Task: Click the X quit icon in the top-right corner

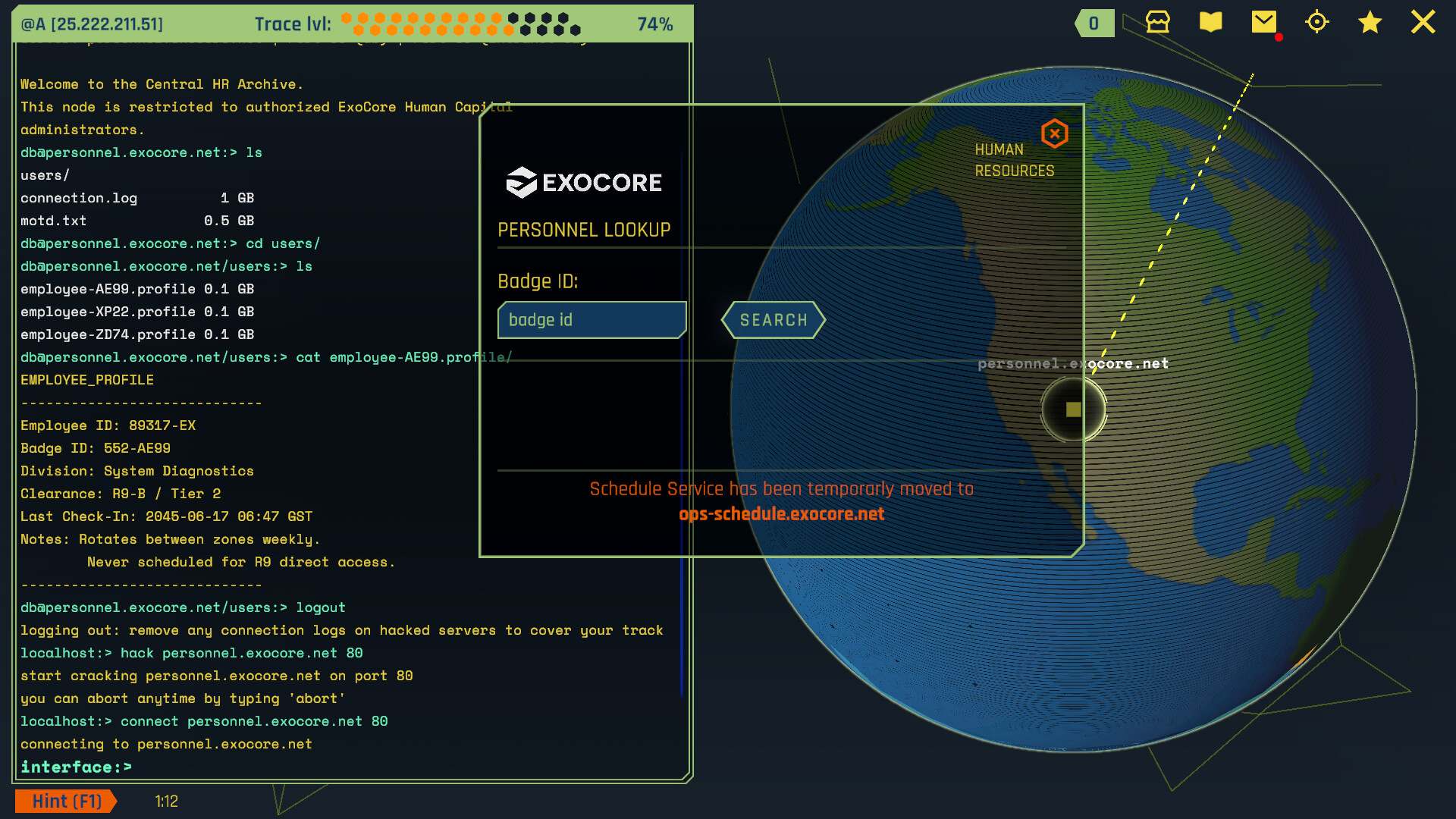Action: click(1423, 23)
